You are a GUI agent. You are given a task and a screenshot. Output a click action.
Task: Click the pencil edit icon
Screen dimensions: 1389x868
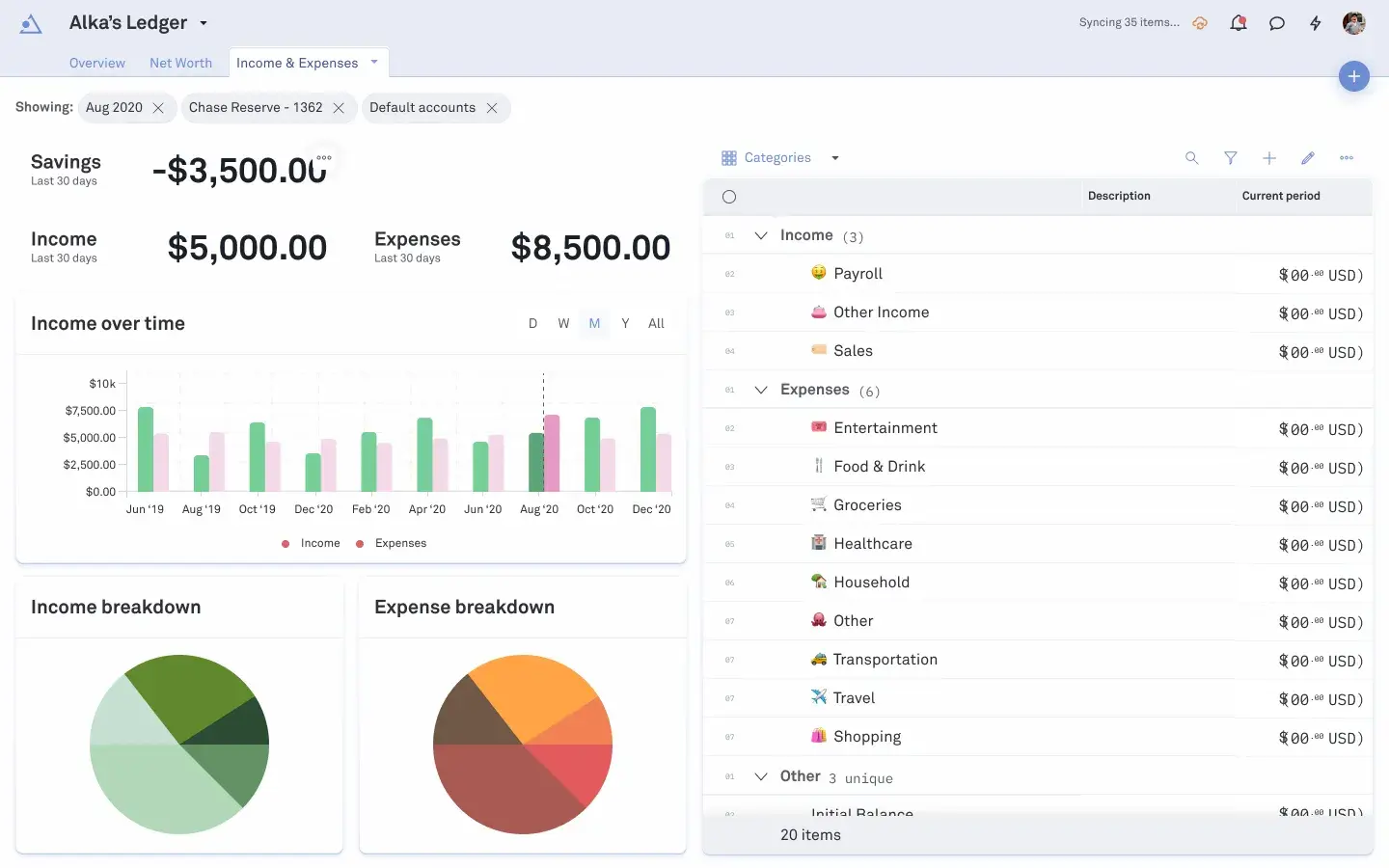pos(1308,158)
